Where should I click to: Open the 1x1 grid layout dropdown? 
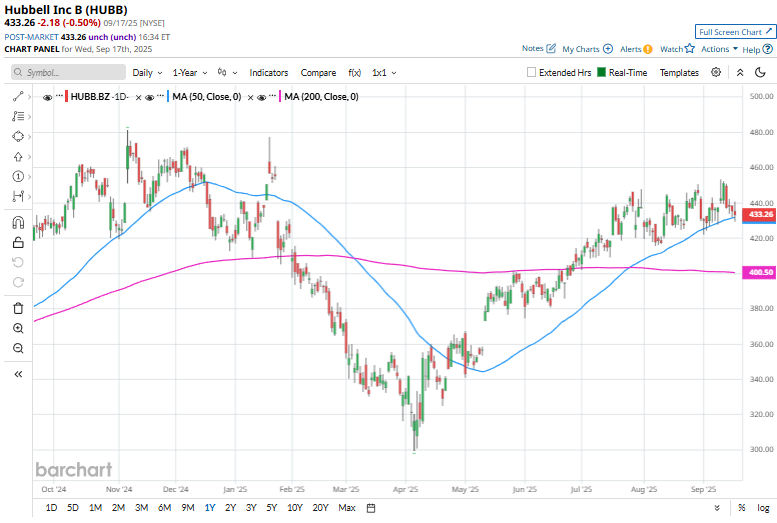384,72
